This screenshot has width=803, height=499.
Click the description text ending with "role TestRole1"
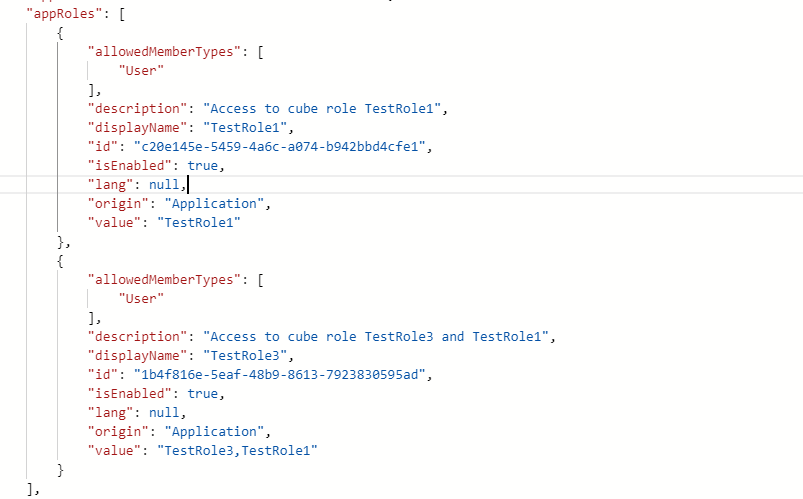tap(329, 108)
